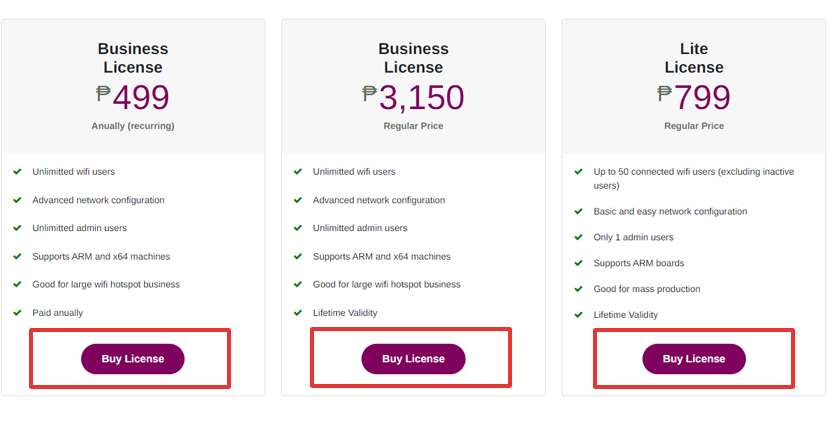
Task: Click the Lite License heading
Action: click(694, 58)
